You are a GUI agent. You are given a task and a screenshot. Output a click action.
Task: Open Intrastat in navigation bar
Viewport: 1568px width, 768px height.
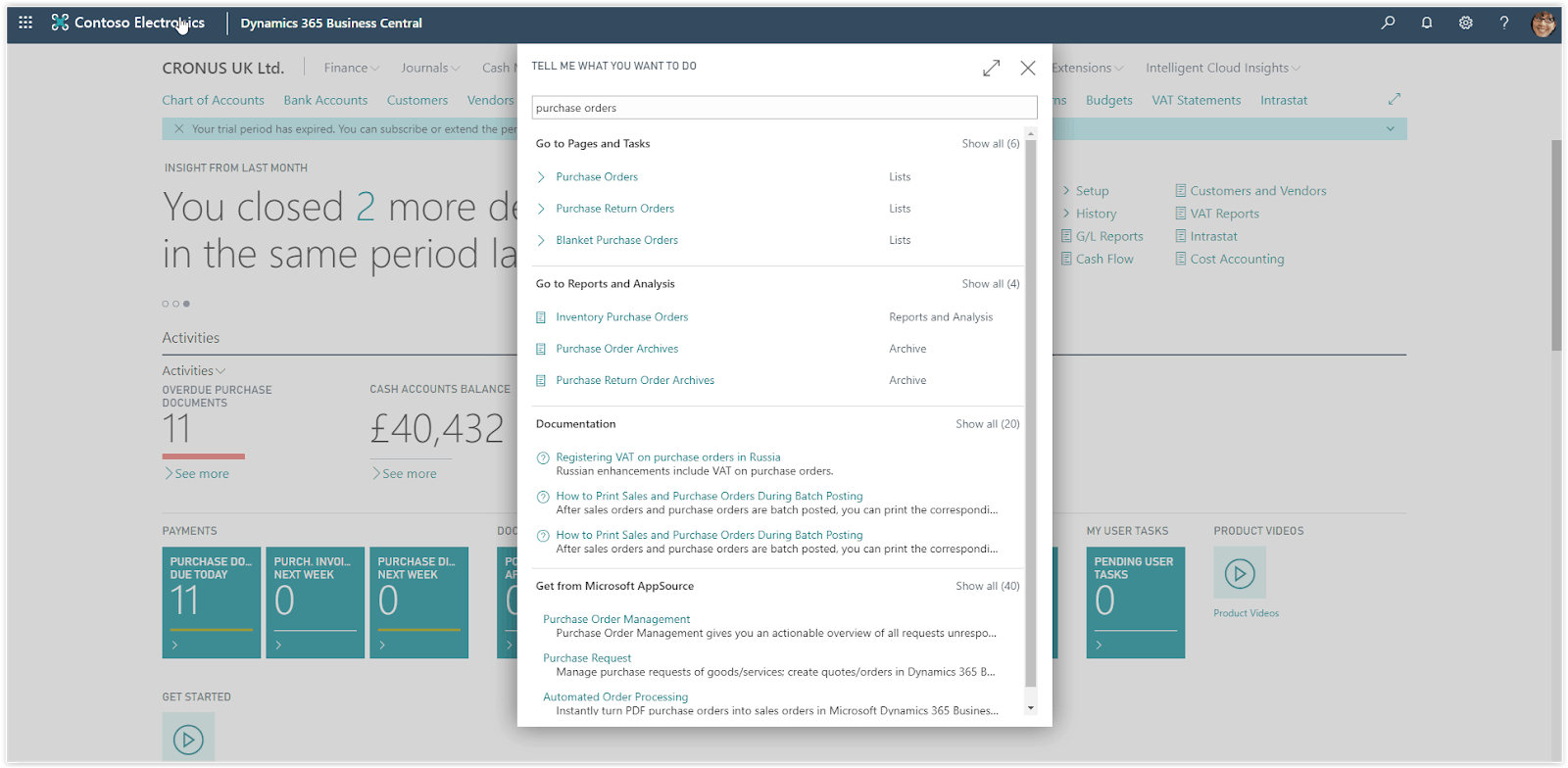1284,100
